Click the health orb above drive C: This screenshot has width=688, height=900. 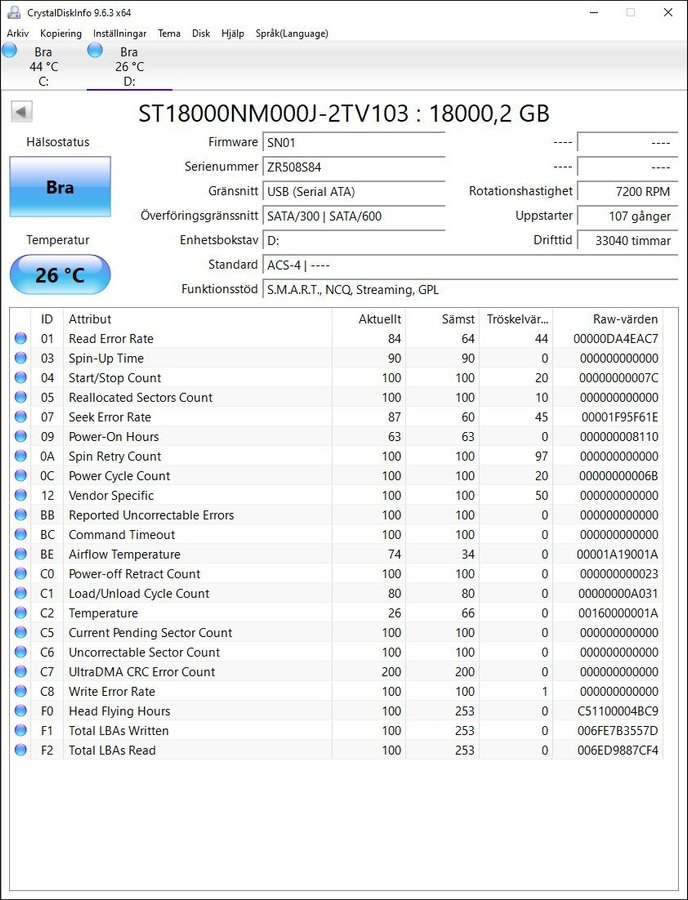[x=10, y=51]
